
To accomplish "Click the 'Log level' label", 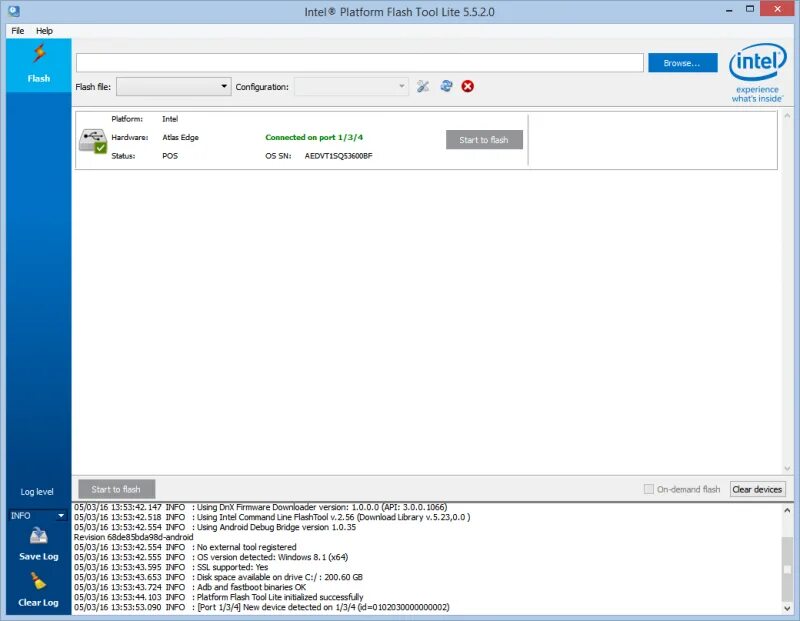I will tap(37, 492).
